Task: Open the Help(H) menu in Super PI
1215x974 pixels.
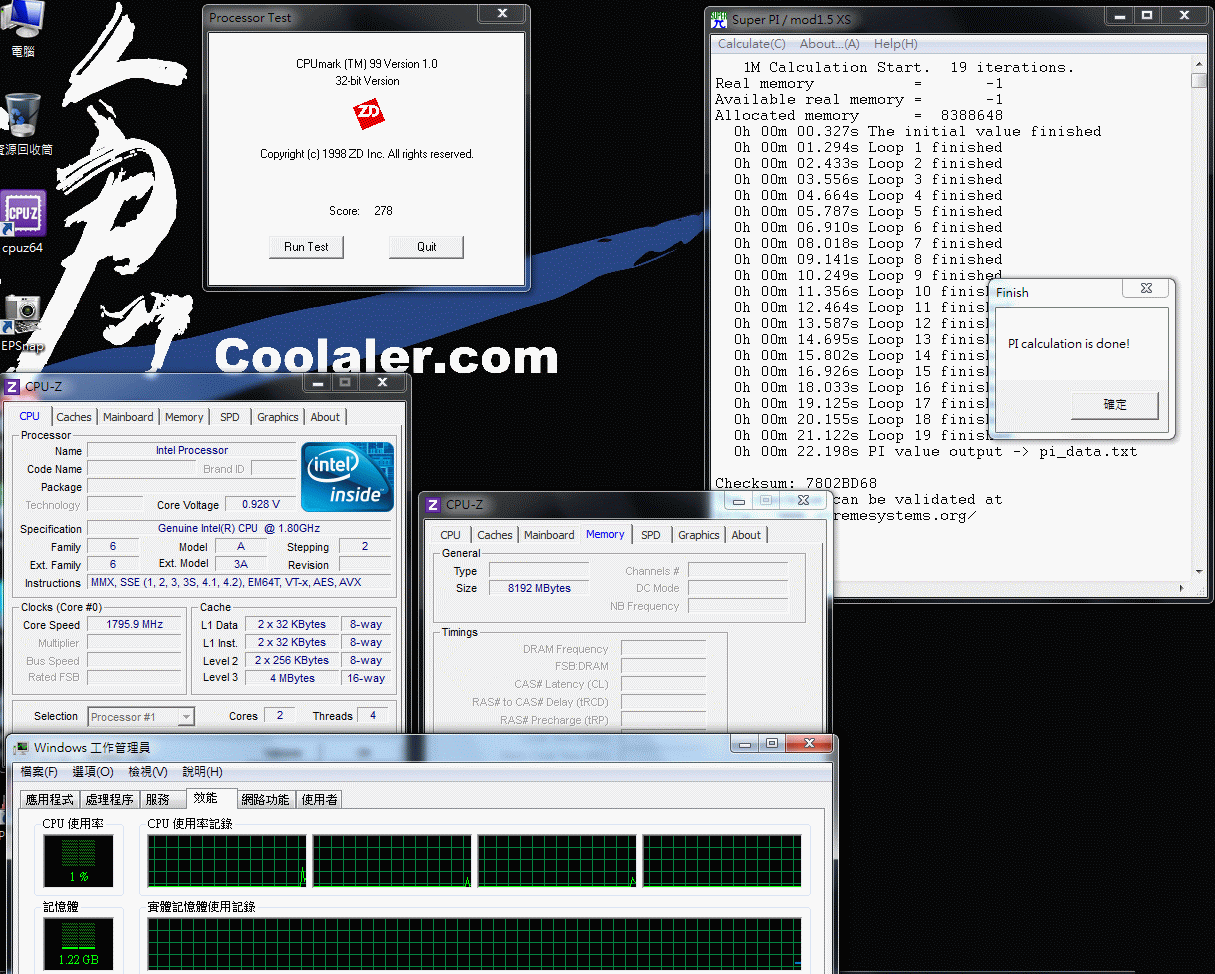Action: [x=896, y=44]
